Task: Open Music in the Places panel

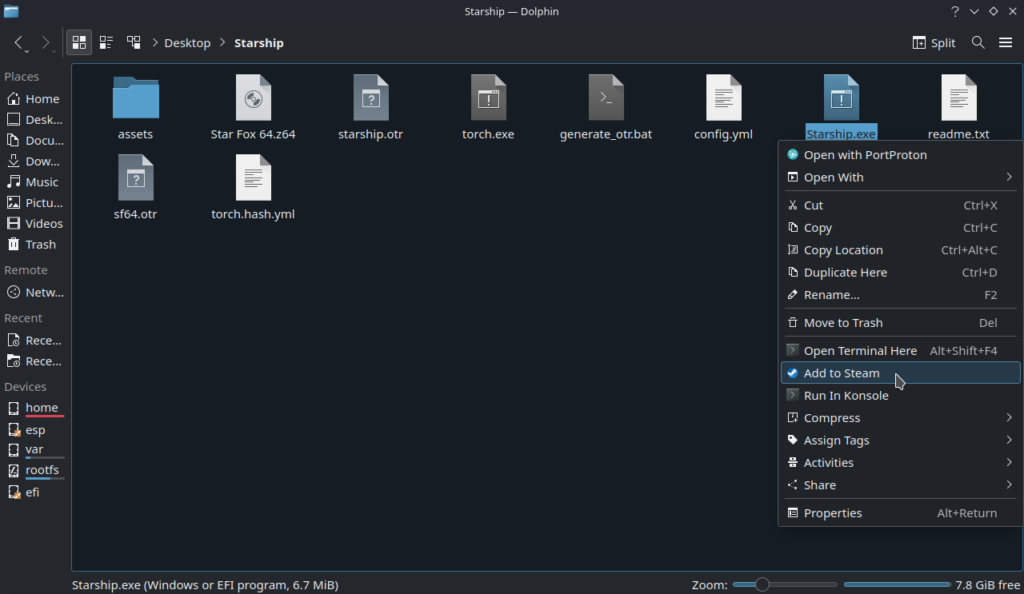Action: [x=41, y=182]
